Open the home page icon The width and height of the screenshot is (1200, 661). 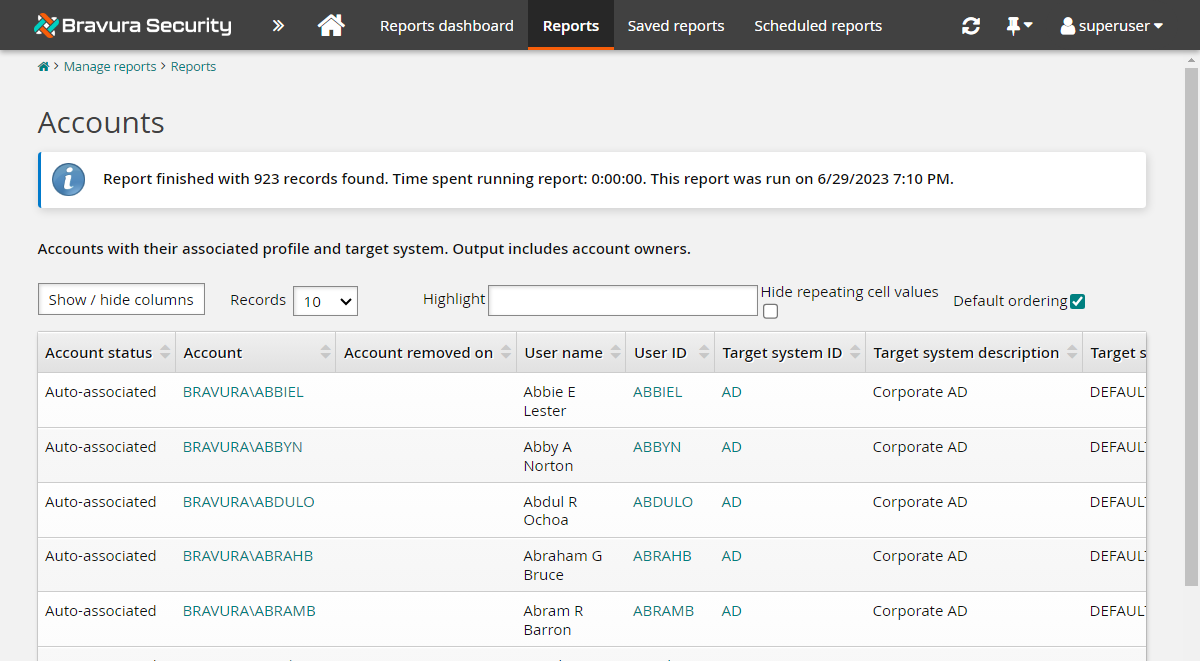pos(333,25)
